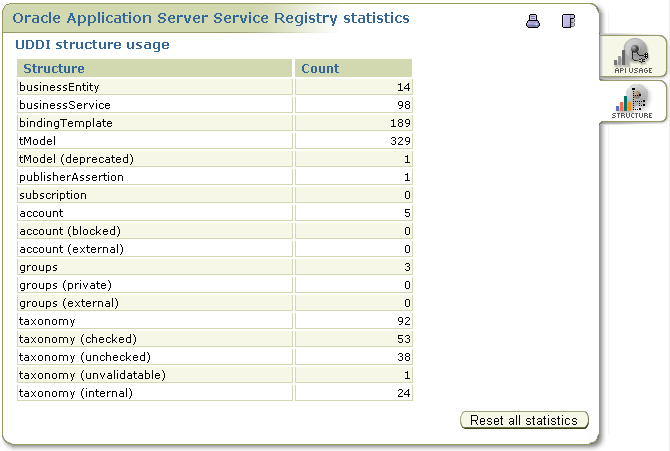This screenshot has width=670, height=451.
Task: Switch to the Structure tab
Action: (x=633, y=101)
